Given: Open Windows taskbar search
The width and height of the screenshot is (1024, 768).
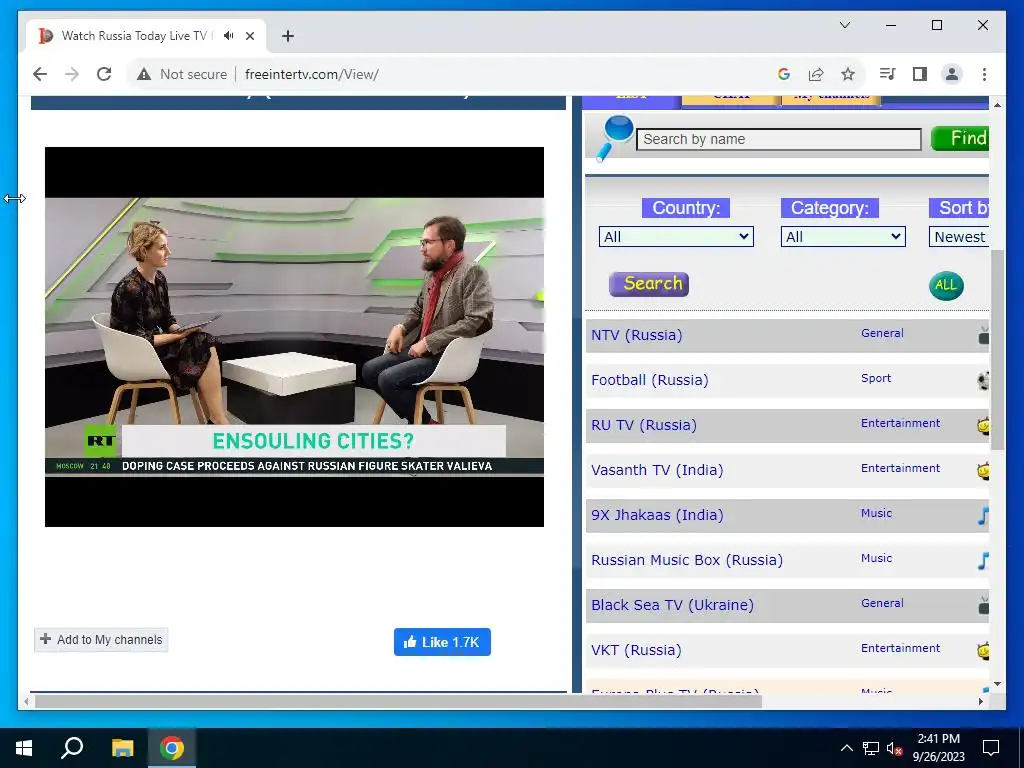Looking at the screenshot, I should pyautogui.click(x=72, y=748).
